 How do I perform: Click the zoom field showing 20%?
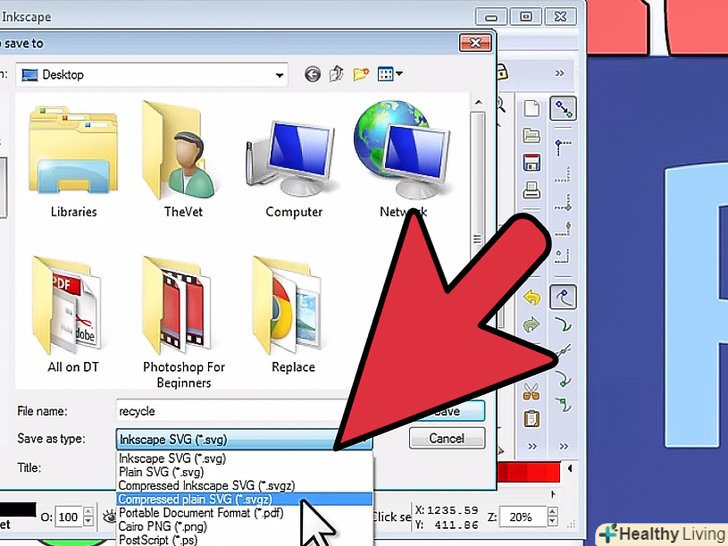click(x=522, y=517)
